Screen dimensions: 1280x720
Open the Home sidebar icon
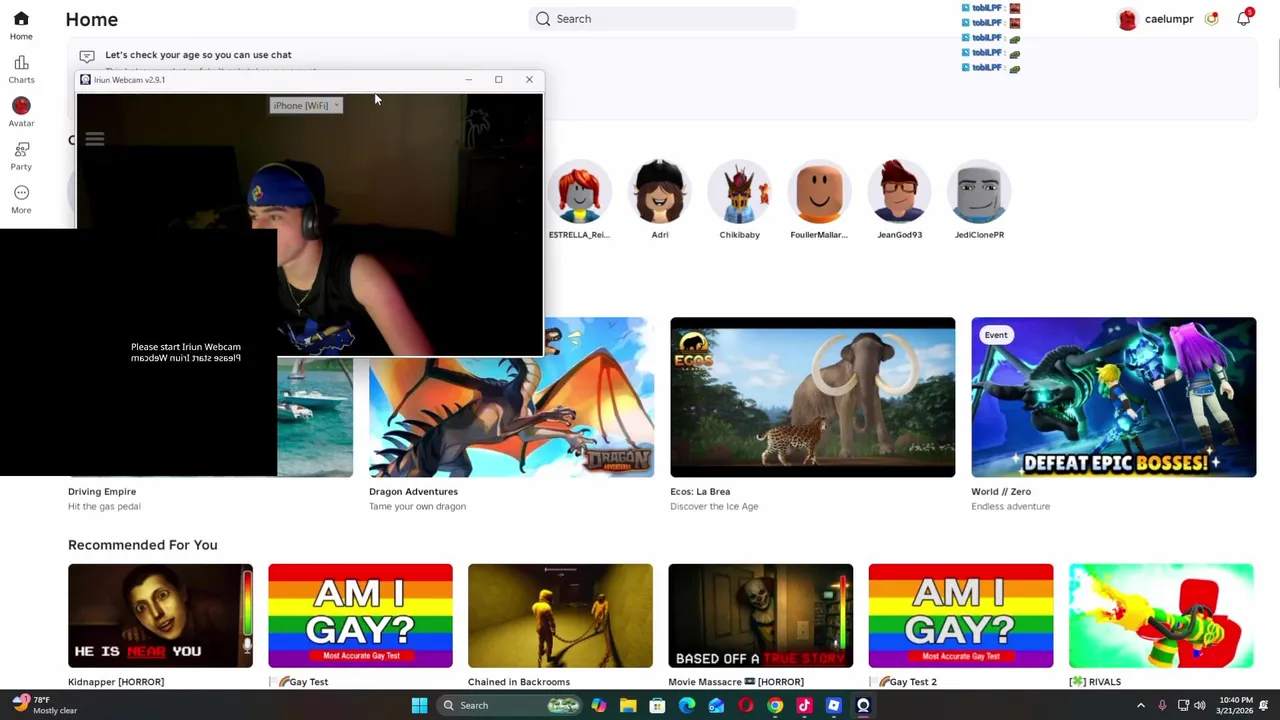click(x=21, y=25)
